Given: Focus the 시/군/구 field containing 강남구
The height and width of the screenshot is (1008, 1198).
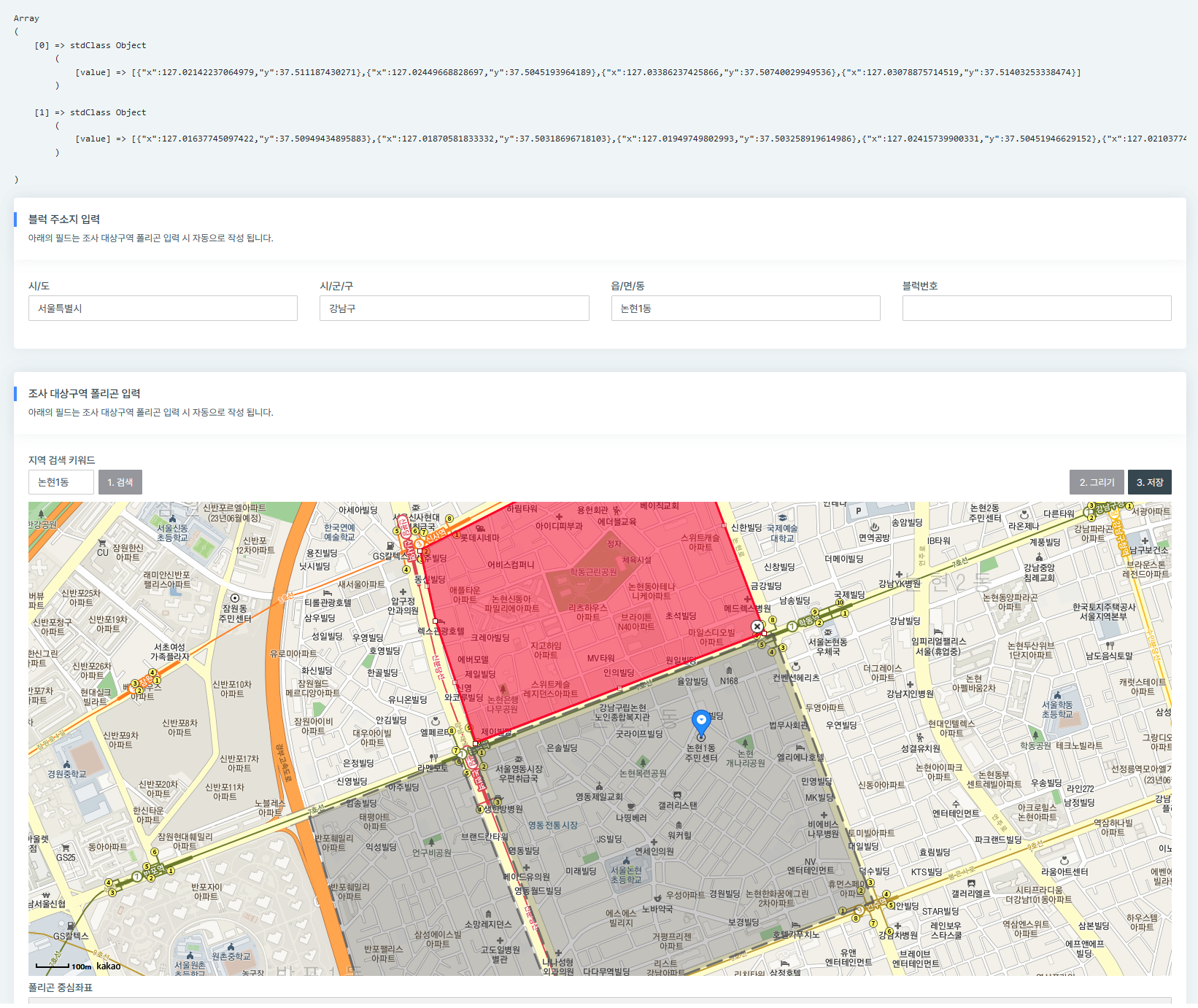Looking at the screenshot, I should tap(454, 308).
